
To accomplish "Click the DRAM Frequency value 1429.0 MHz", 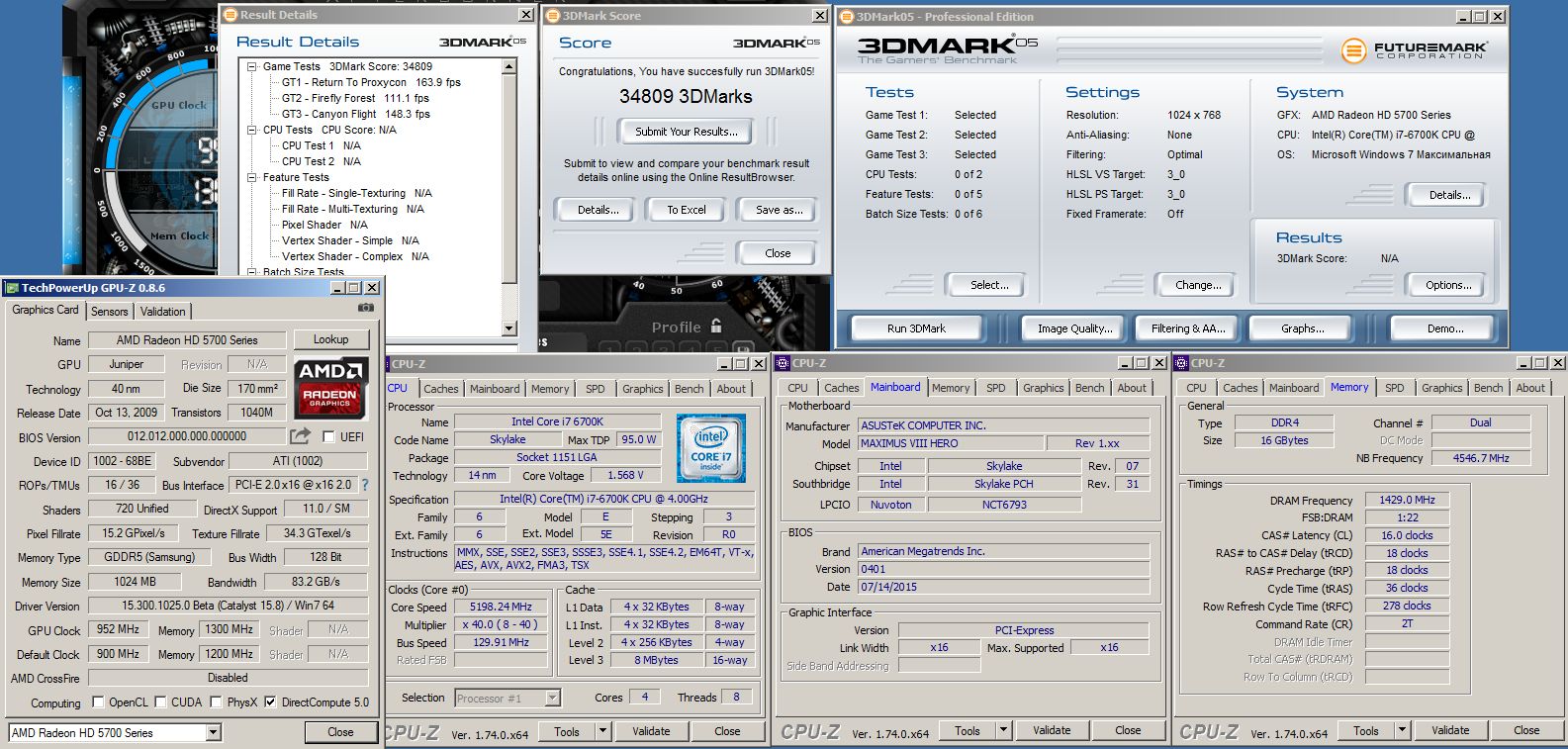I will (1407, 501).
